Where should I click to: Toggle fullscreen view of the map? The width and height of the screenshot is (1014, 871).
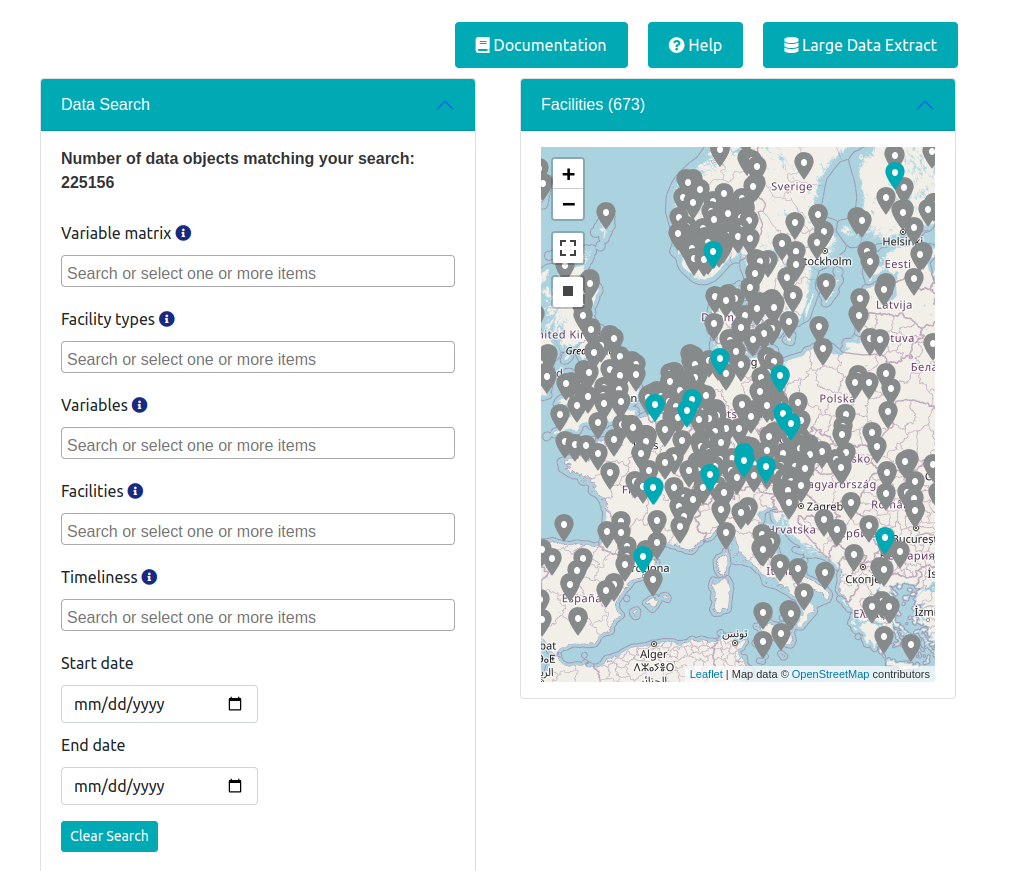[x=568, y=248]
